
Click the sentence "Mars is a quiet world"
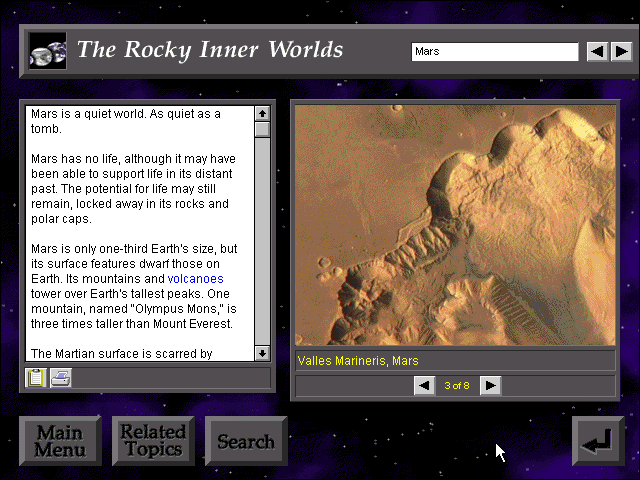87,114
